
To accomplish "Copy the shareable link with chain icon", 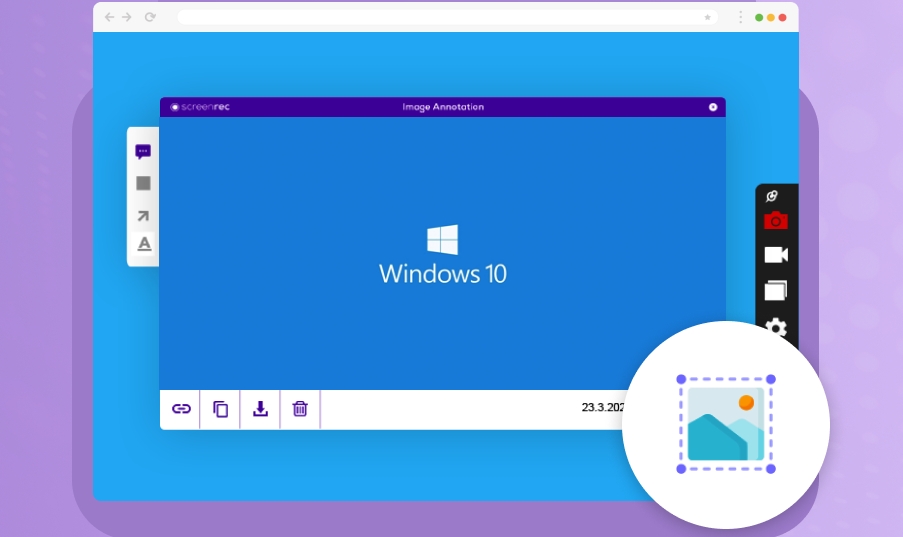I will pos(181,409).
